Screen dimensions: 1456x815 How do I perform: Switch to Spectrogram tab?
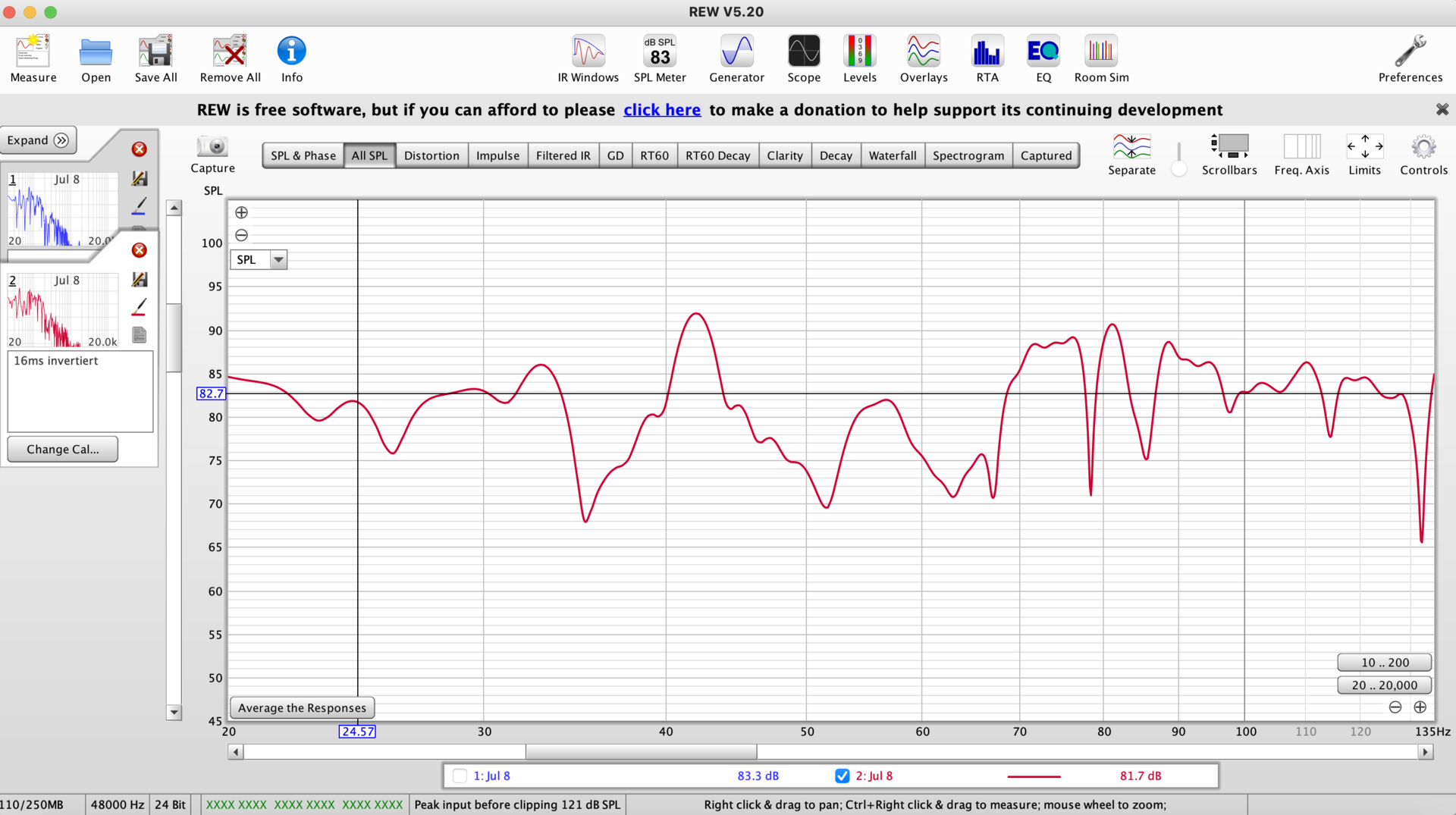pyautogui.click(x=968, y=155)
